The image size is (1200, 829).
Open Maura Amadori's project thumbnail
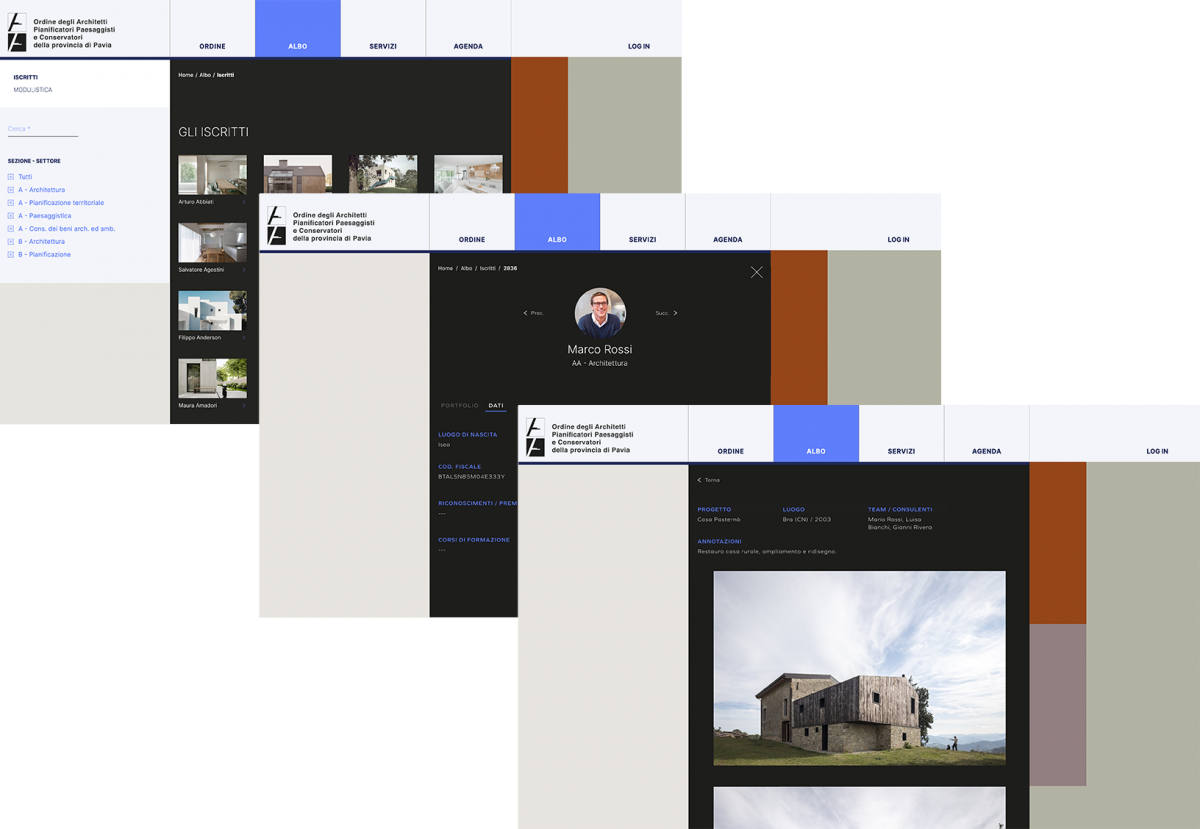coord(212,378)
